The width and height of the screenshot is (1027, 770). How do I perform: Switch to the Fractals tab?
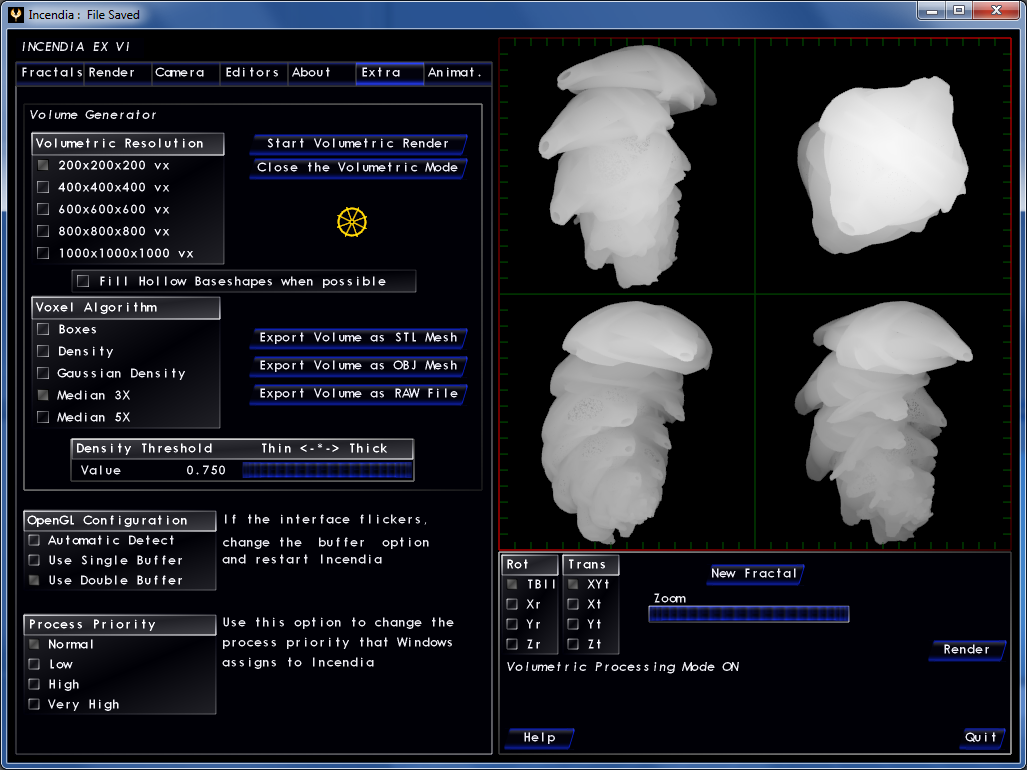pyautogui.click(x=51, y=73)
